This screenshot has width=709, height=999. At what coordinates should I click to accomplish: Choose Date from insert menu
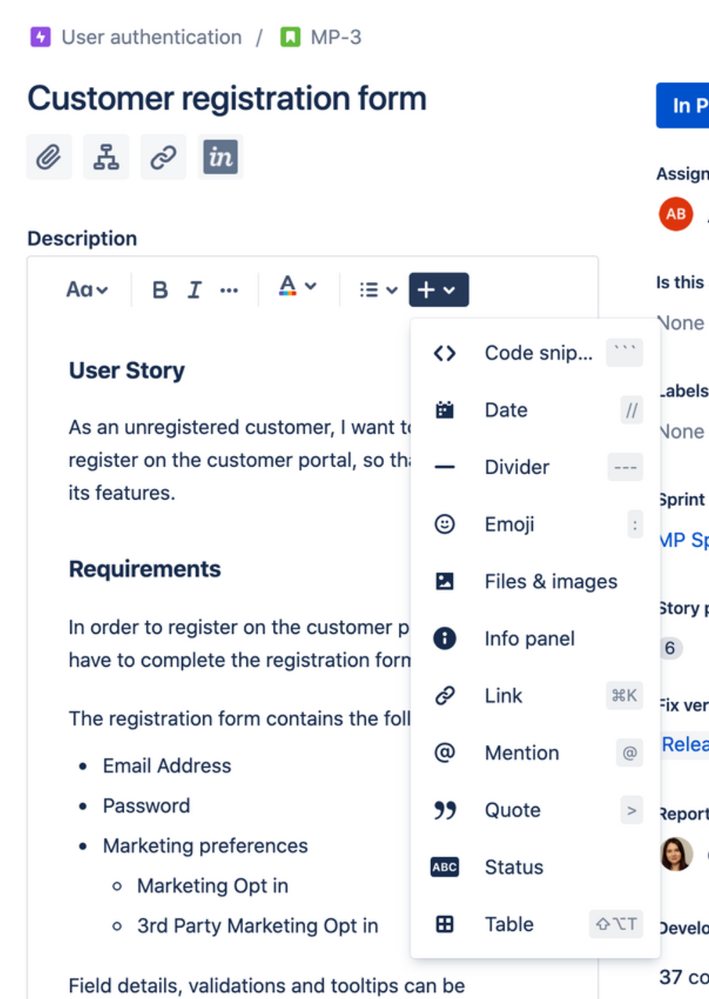536,410
